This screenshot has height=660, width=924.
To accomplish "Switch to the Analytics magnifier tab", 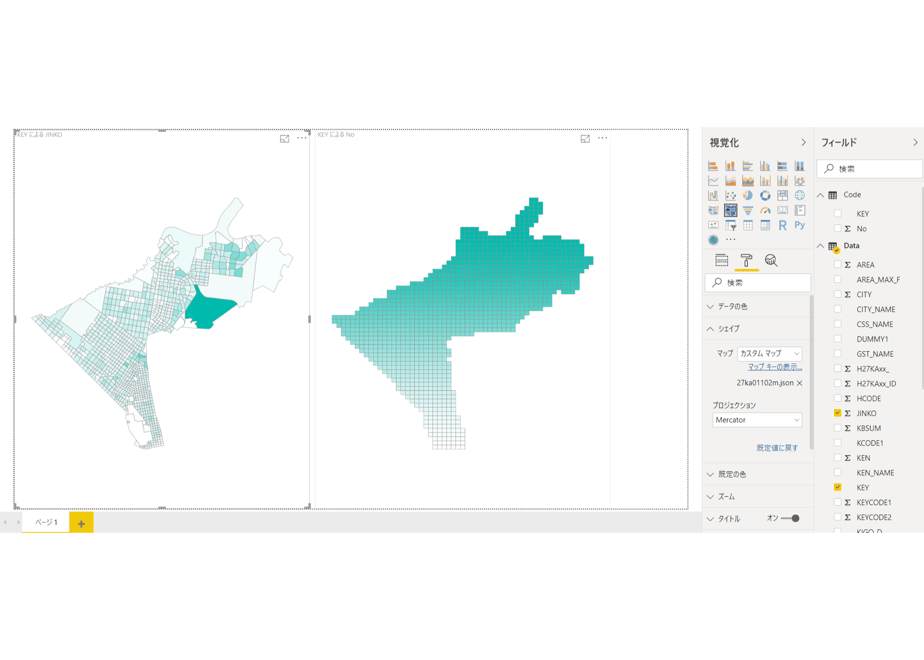I will pos(771,260).
